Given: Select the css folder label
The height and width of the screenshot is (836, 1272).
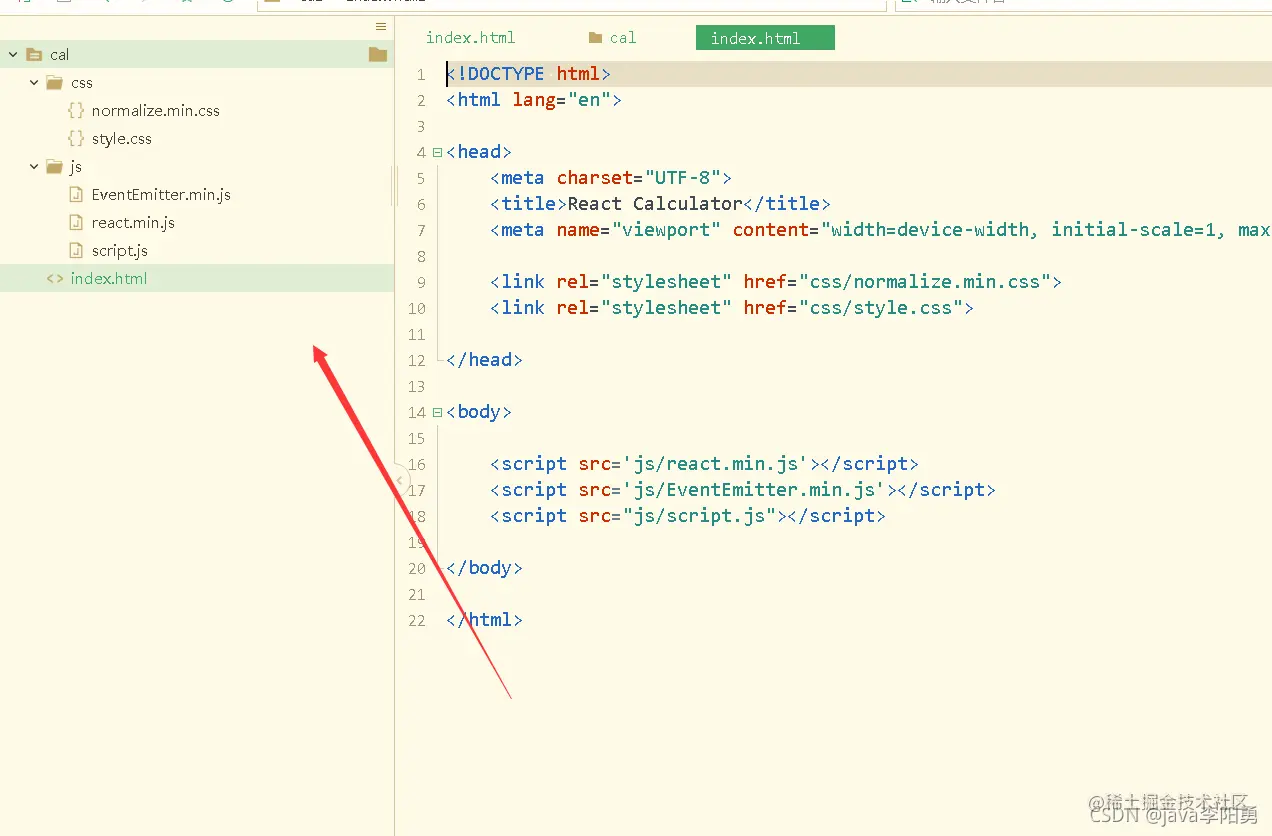Looking at the screenshot, I should tap(82, 83).
